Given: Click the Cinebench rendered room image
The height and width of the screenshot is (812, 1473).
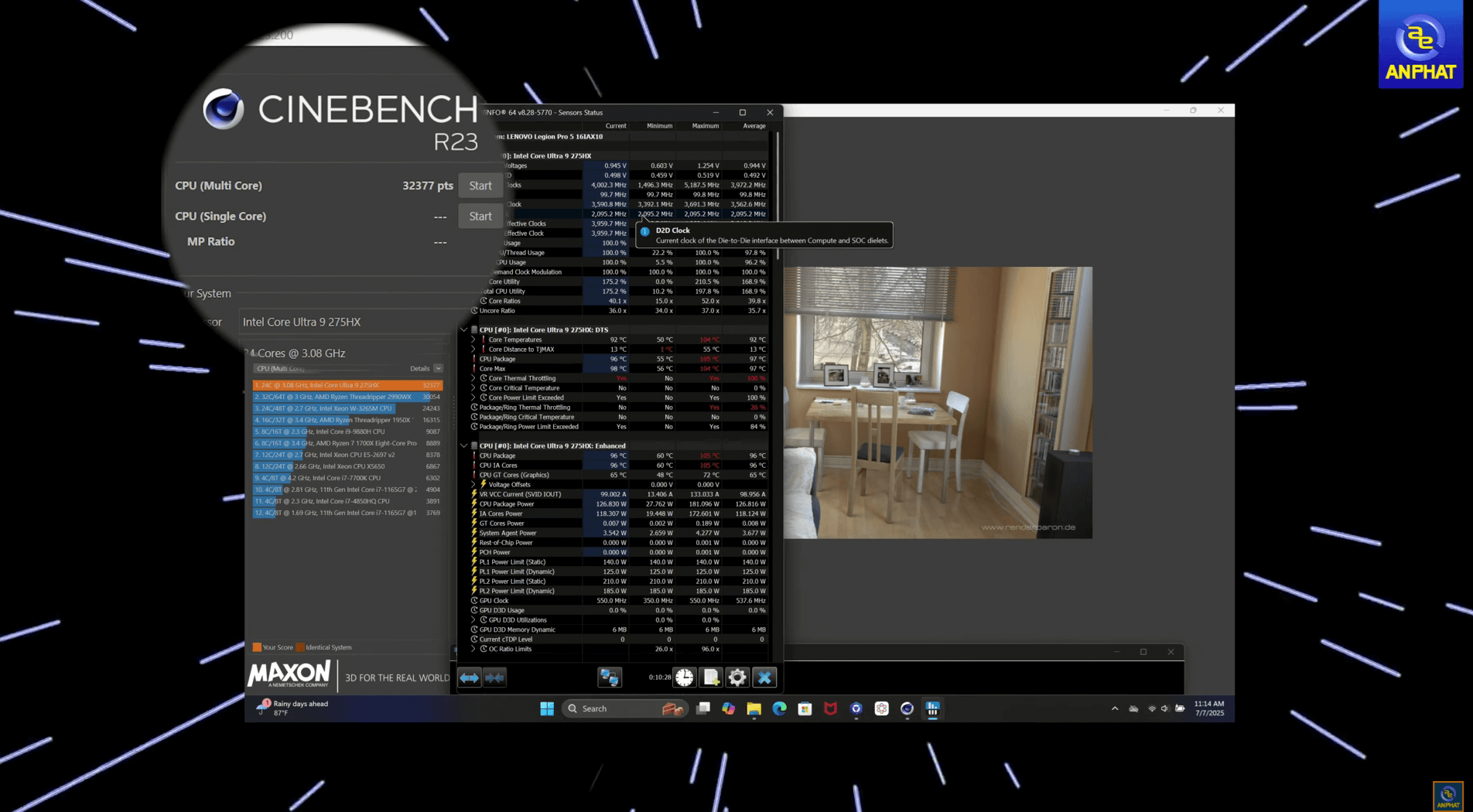Looking at the screenshot, I should 938,402.
